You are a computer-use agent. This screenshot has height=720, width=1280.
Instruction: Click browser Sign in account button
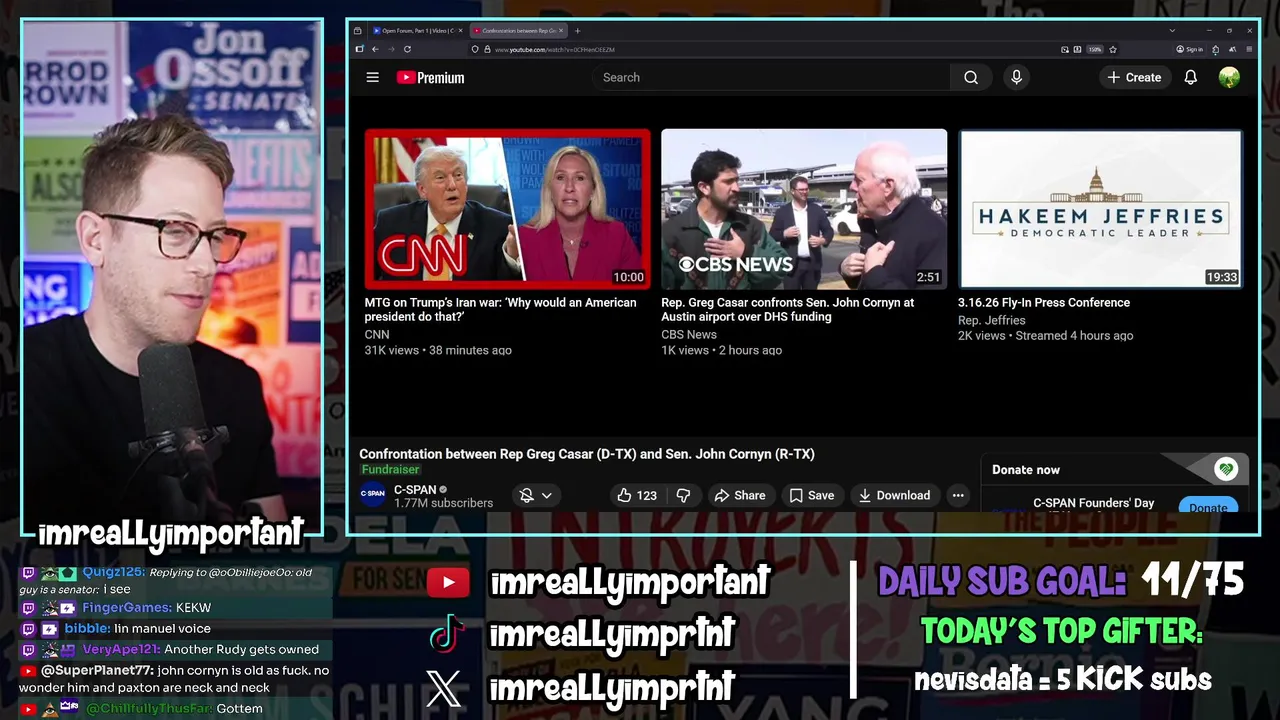pos(1189,49)
